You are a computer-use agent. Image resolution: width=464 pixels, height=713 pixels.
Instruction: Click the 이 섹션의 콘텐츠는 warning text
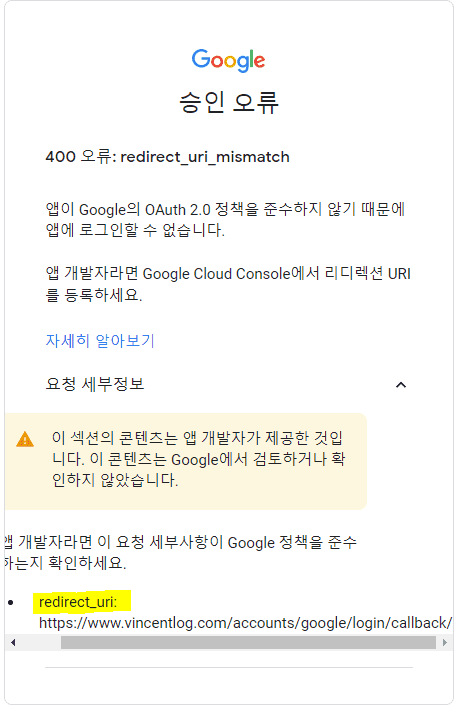198,459
